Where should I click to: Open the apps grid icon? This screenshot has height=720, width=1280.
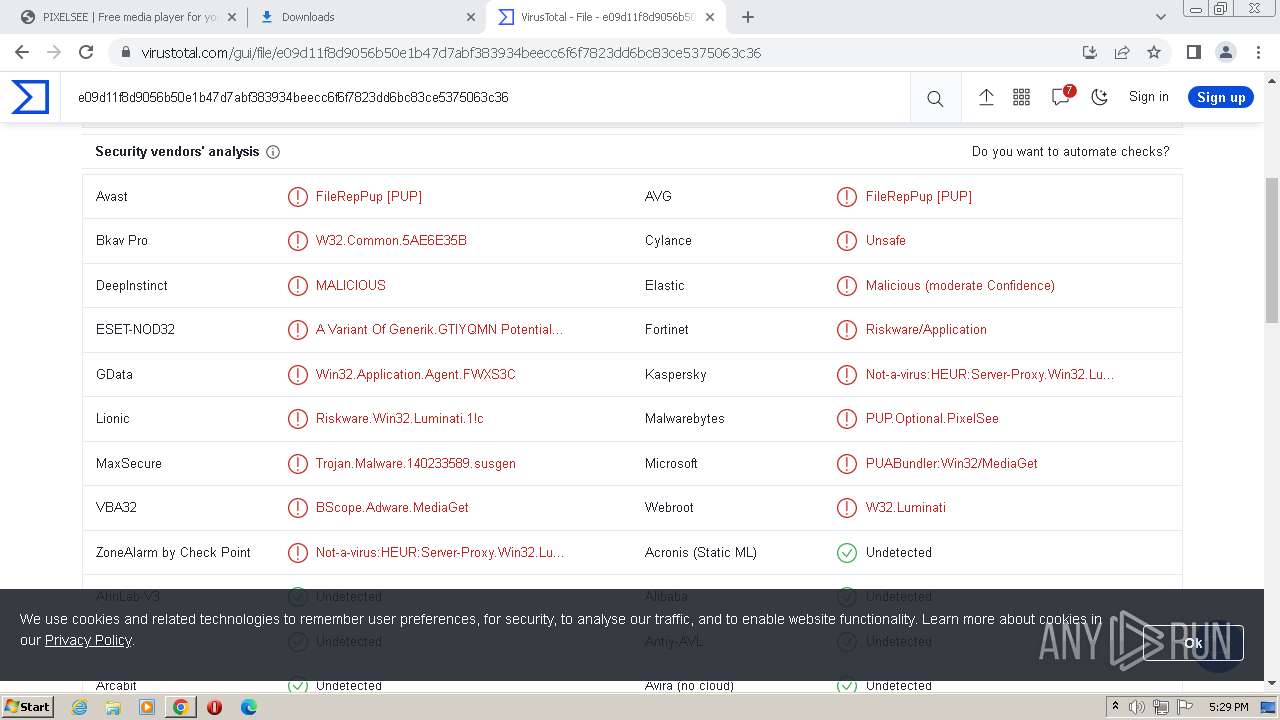point(1021,97)
